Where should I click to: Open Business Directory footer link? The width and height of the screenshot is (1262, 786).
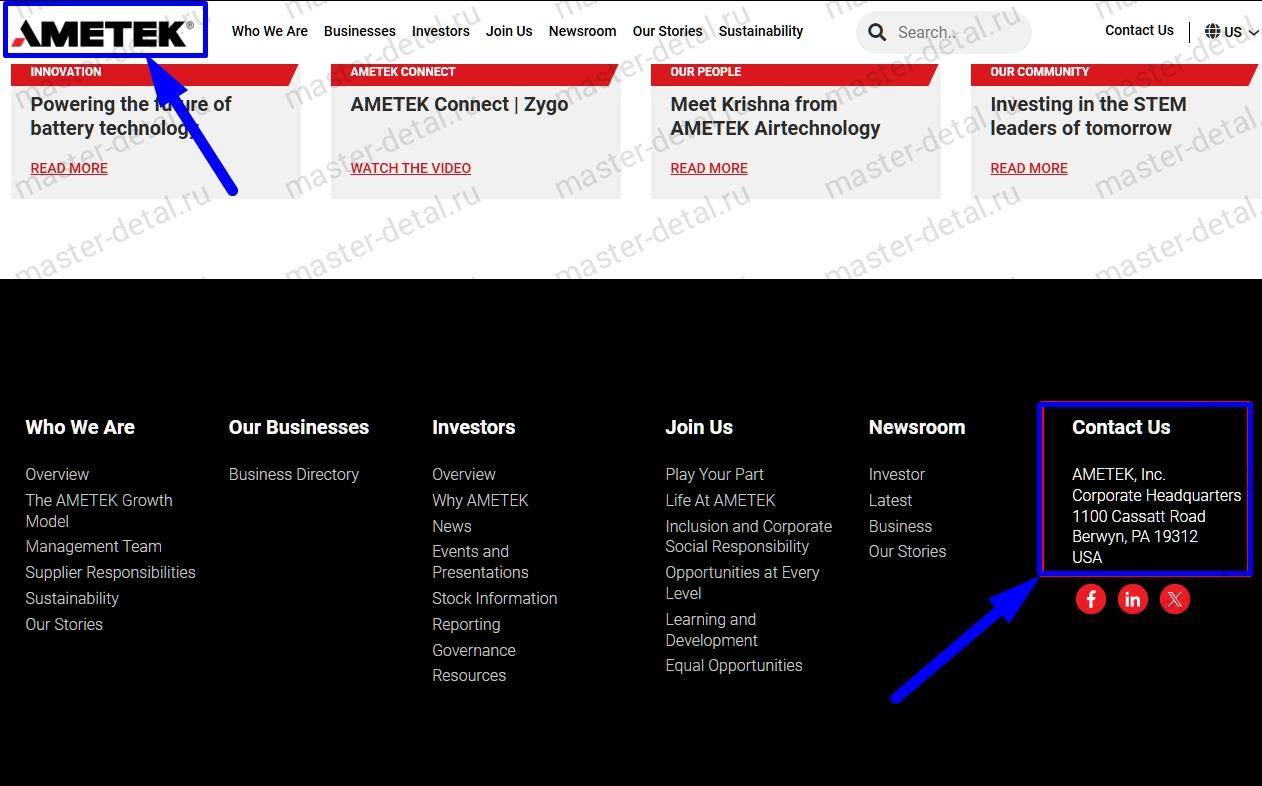point(293,474)
